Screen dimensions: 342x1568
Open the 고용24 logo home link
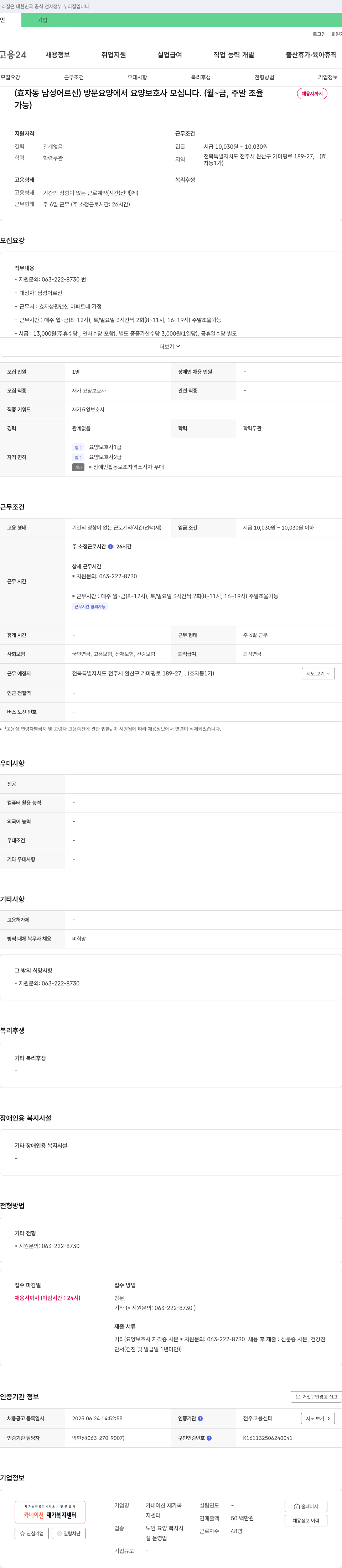(13, 55)
